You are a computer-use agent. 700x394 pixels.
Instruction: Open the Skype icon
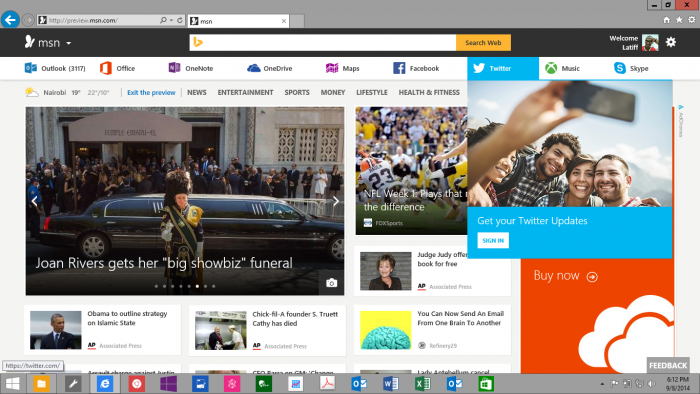coord(620,68)
